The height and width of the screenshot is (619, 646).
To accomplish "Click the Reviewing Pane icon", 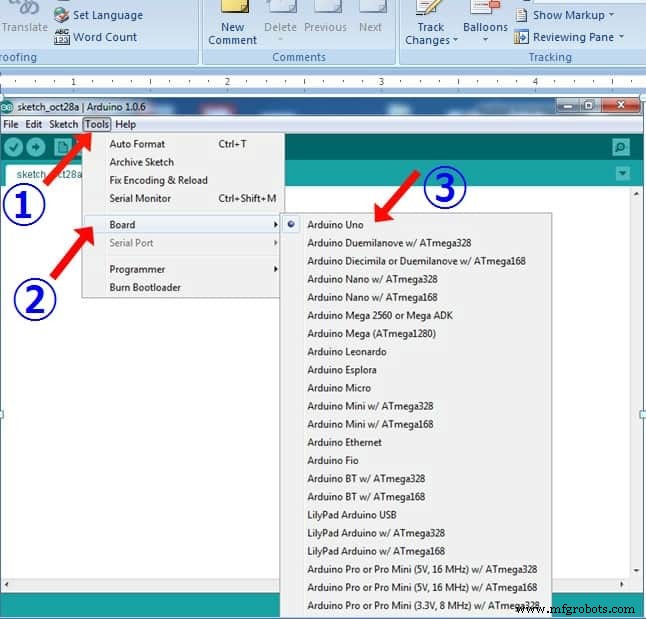I will point(521,37).
